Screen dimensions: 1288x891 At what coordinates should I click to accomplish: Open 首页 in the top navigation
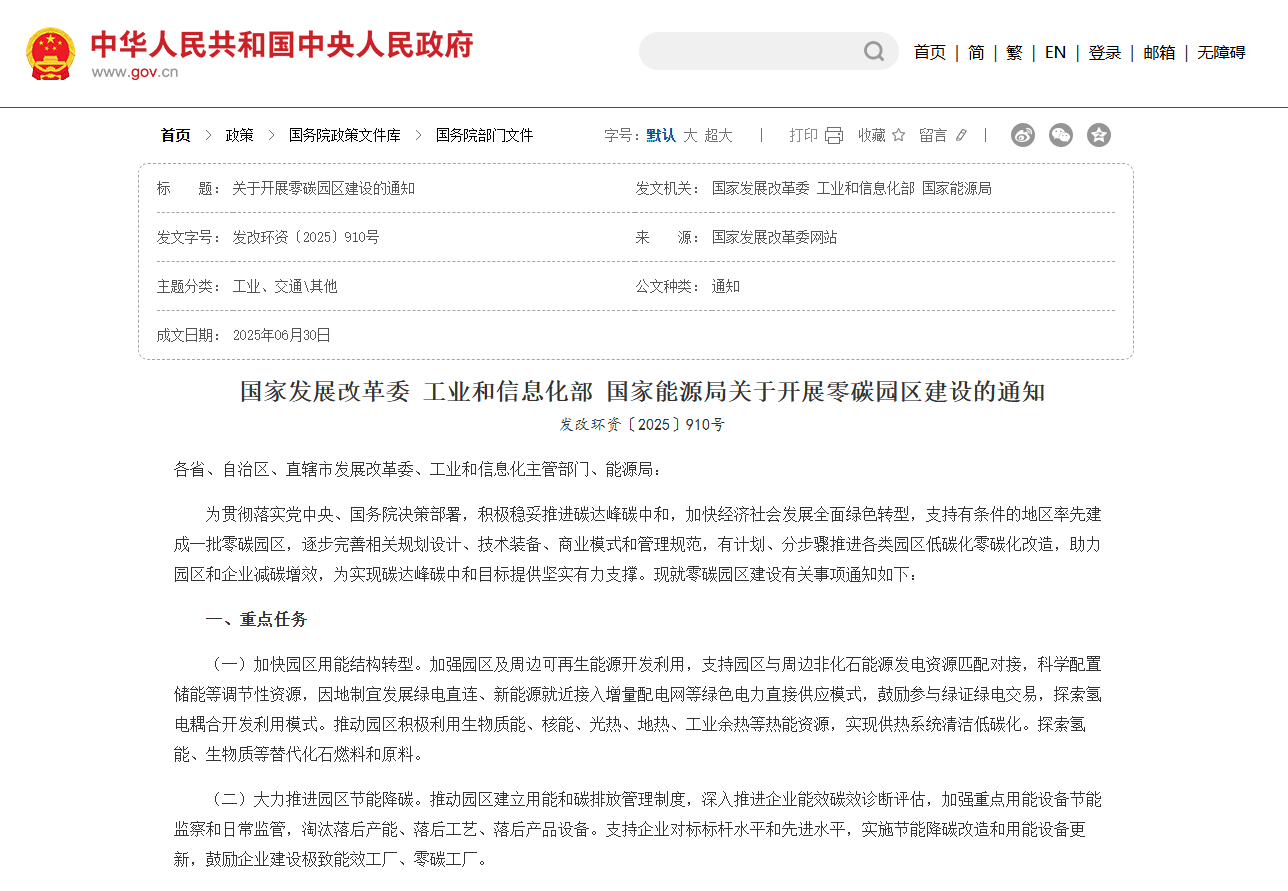[929, 53]
